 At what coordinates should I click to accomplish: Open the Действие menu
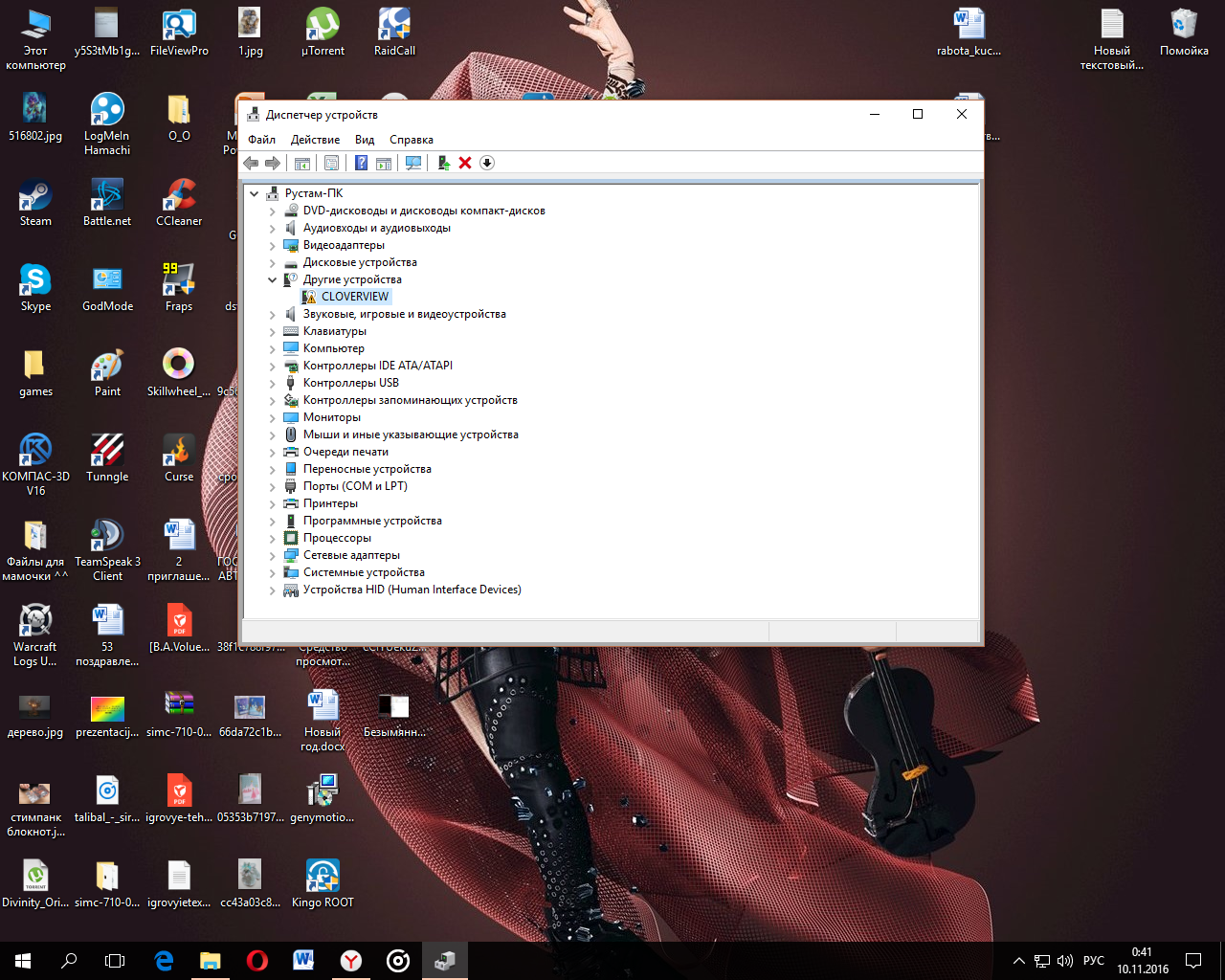click(x=315, y=140)
